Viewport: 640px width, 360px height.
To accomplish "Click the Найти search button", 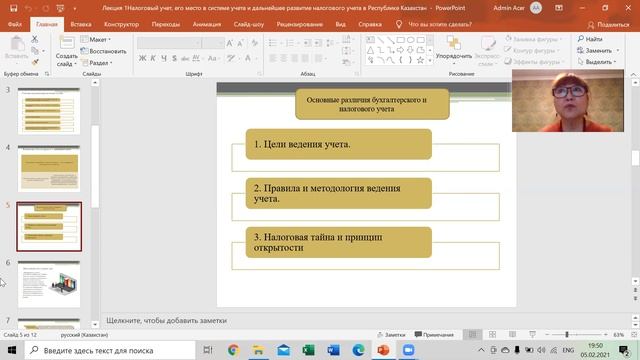I will click(590, 39).
